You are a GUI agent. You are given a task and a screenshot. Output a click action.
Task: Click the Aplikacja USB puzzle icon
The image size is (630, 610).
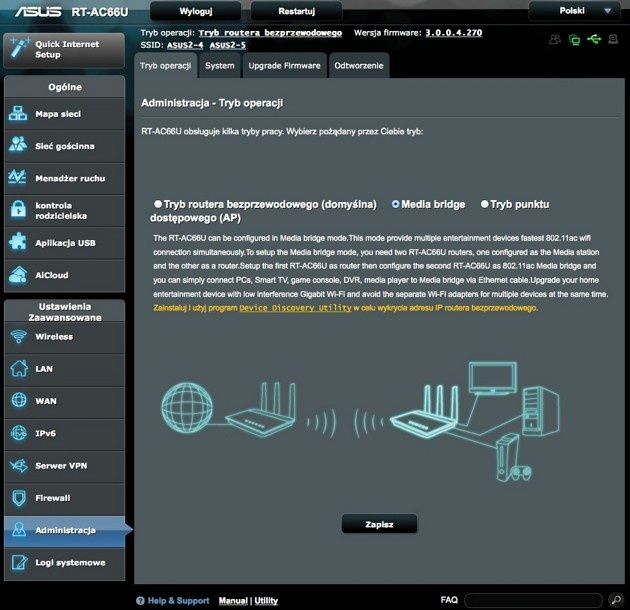(18, 242)
